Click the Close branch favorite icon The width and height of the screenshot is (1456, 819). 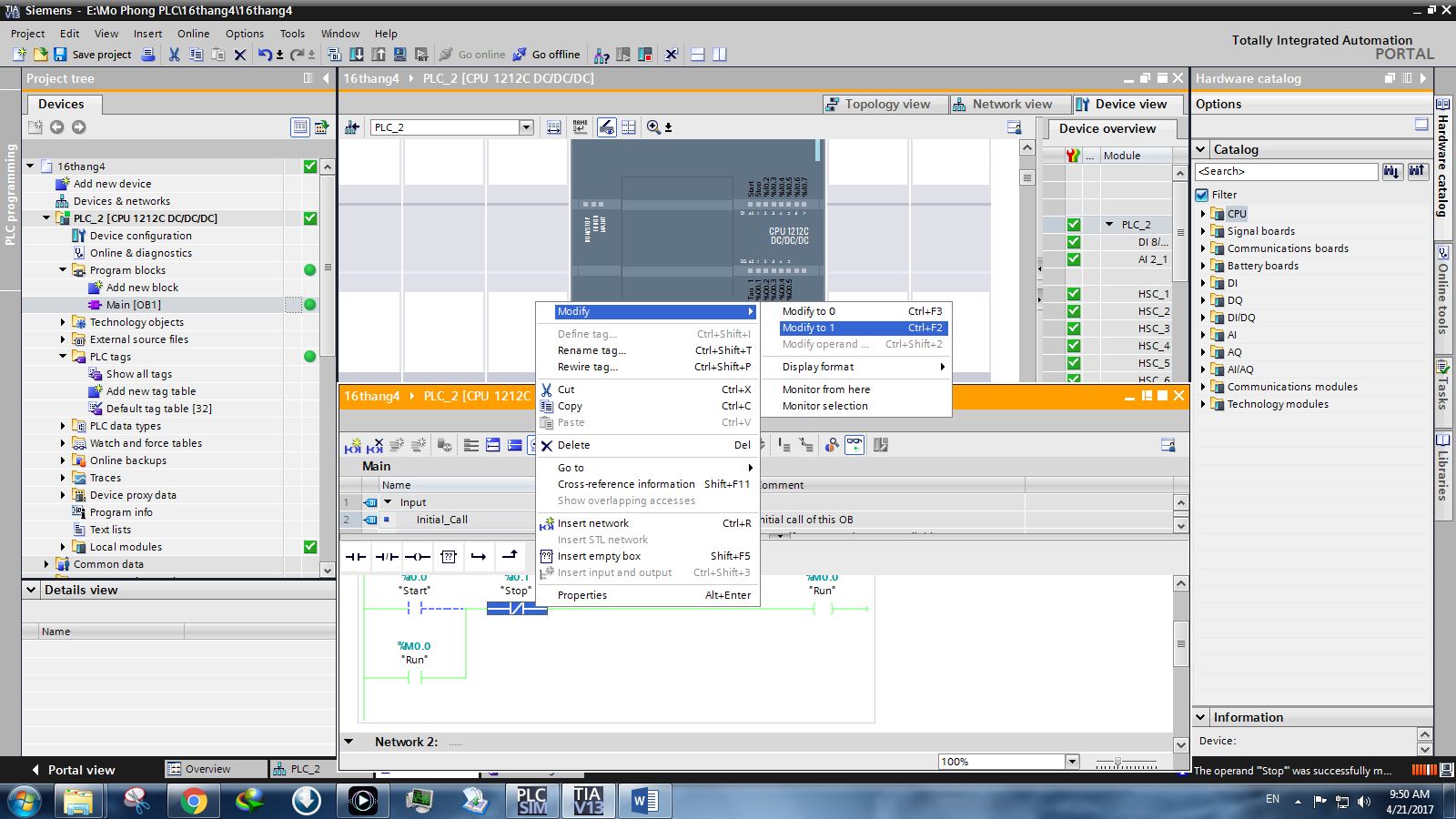point(510,556)
